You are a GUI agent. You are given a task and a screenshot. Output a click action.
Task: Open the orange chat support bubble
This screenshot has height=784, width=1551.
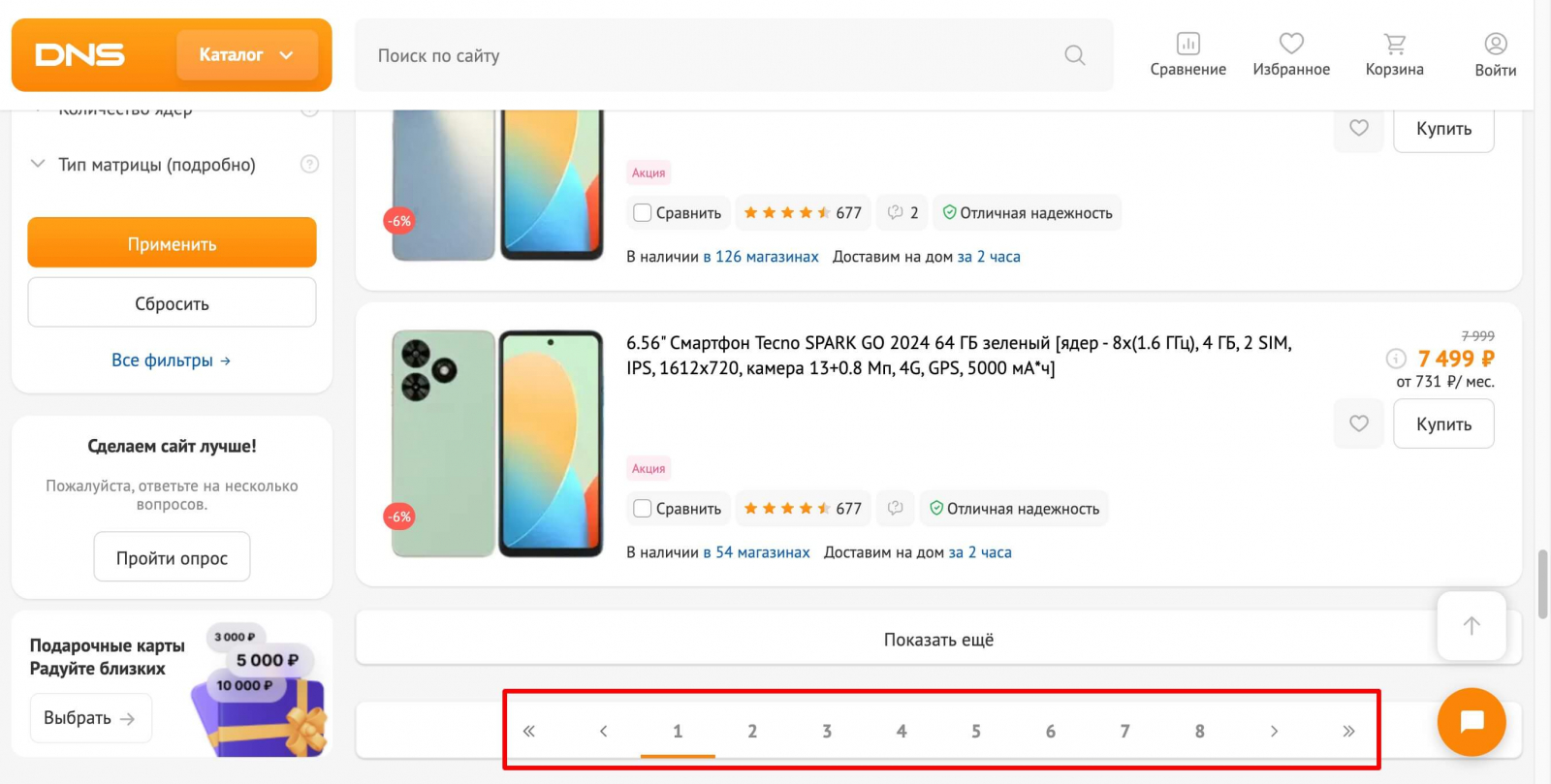coord(1472,722)
